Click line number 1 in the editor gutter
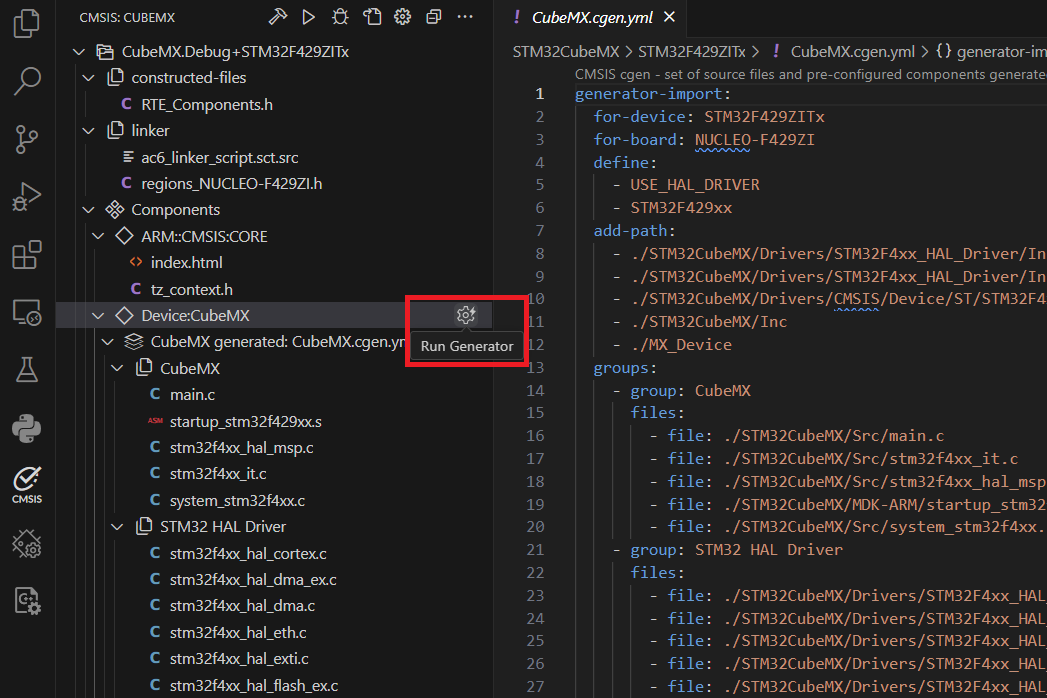The image size is (1047, 698). coord(539,94)
